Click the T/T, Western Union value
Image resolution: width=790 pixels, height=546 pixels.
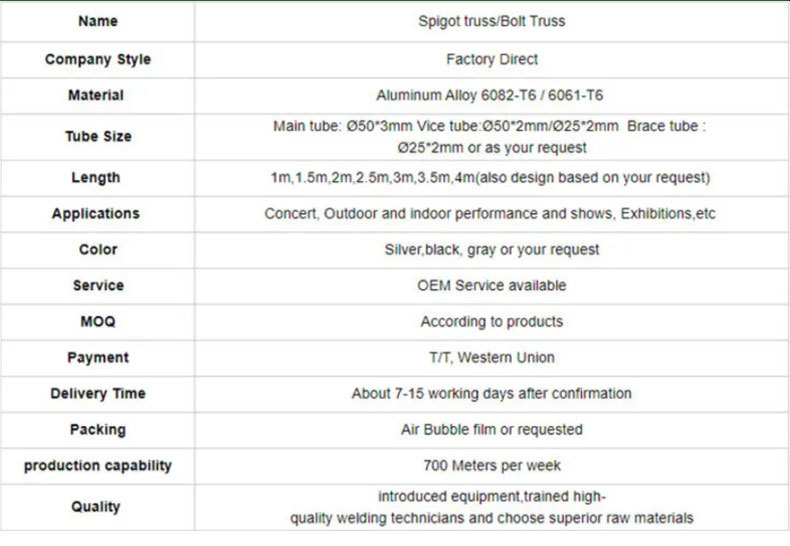[492, 358]
